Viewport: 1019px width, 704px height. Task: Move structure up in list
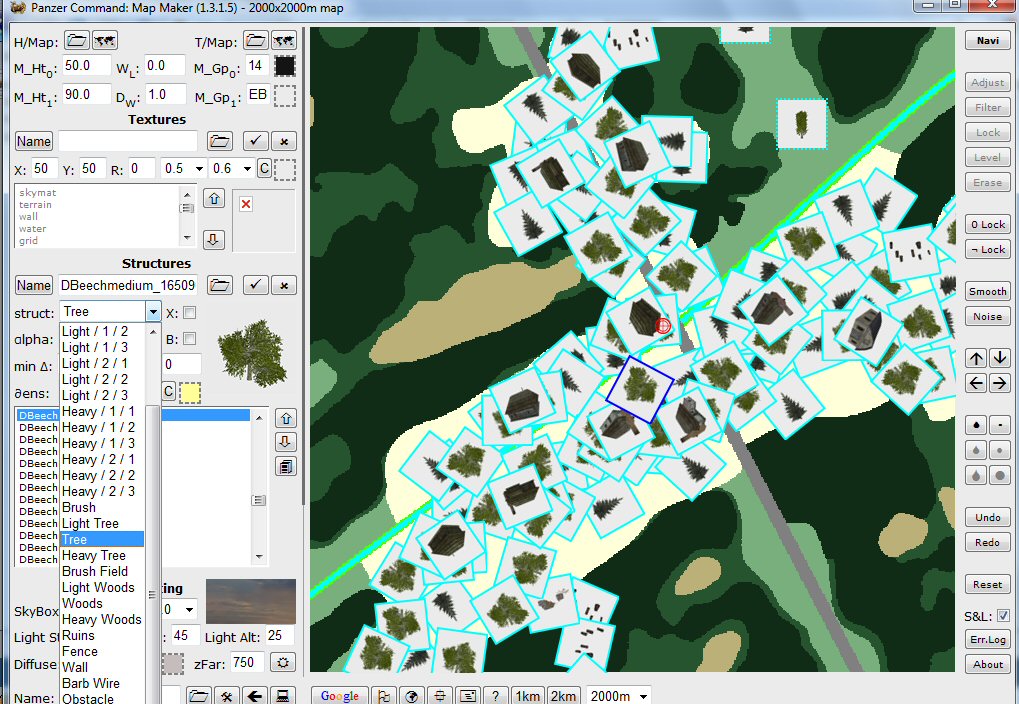(x=286, y=418)
